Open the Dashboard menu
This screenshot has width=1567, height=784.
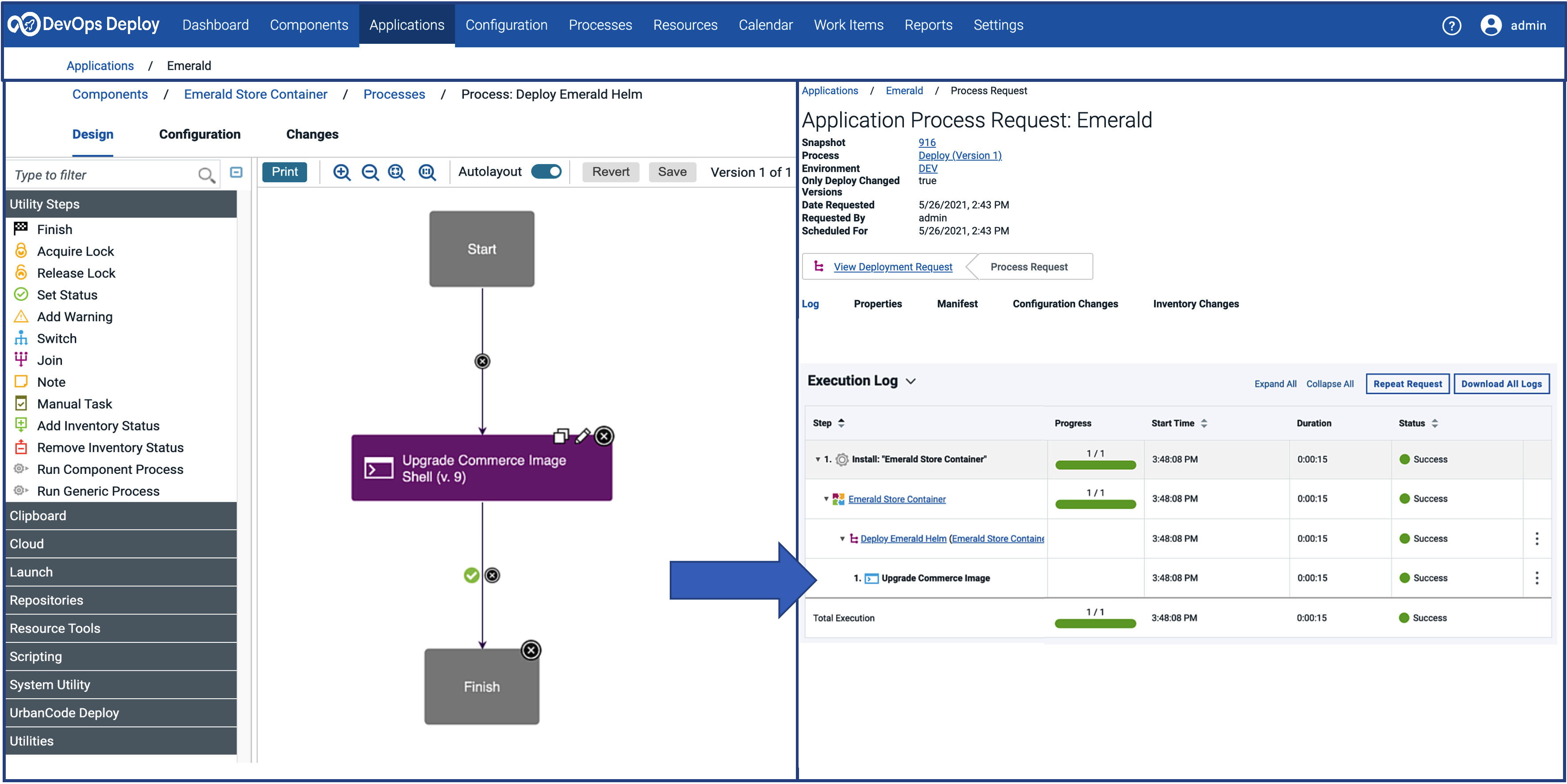coord(215,25)
